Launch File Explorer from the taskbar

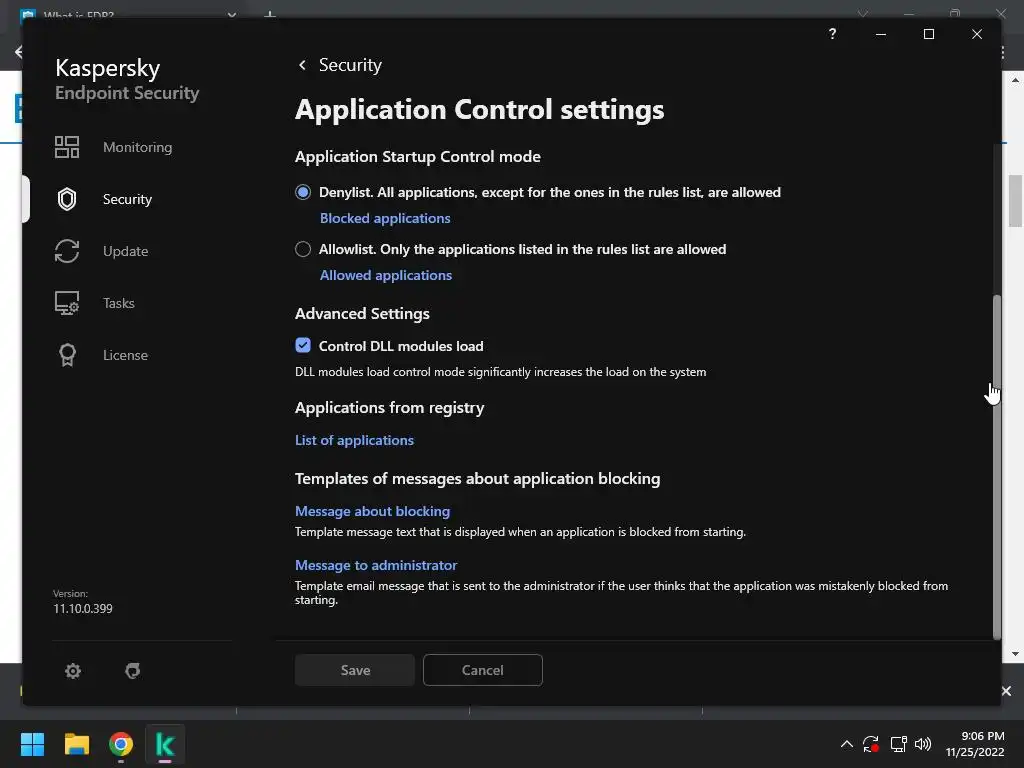pyautogui.click(x=76, y=744)
